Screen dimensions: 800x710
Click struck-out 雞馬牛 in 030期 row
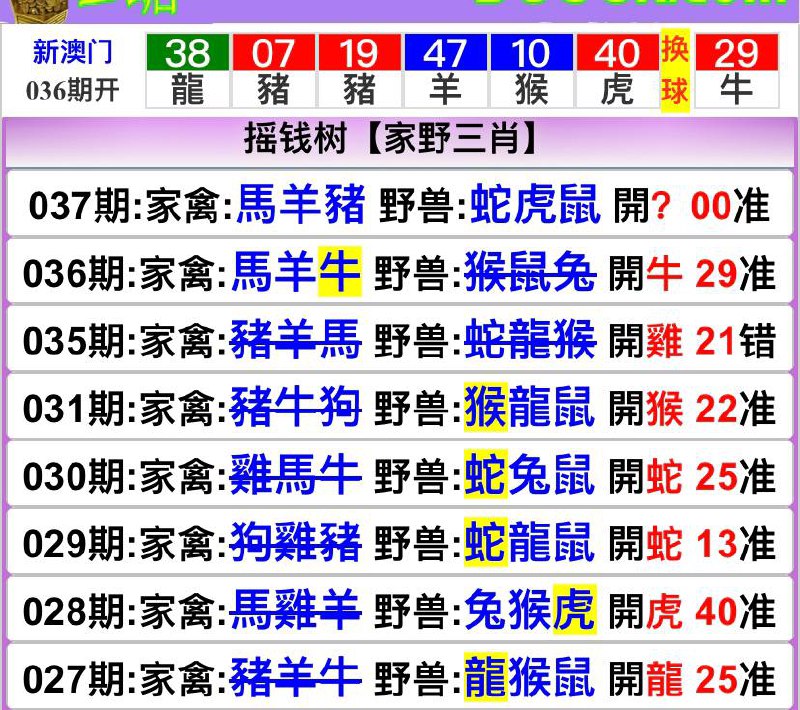296,475
